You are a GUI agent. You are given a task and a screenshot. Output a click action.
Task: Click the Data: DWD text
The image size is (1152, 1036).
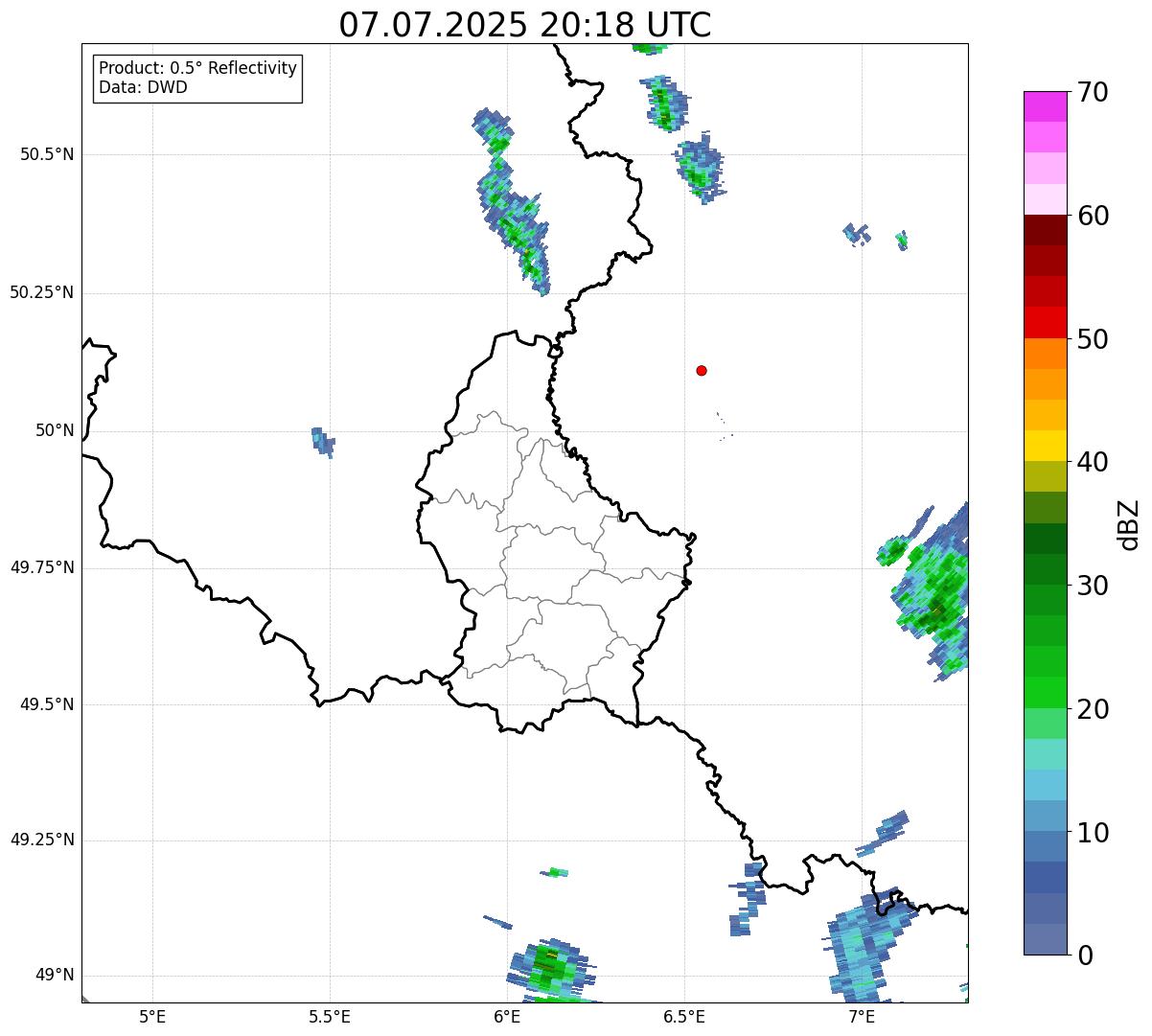143,87
